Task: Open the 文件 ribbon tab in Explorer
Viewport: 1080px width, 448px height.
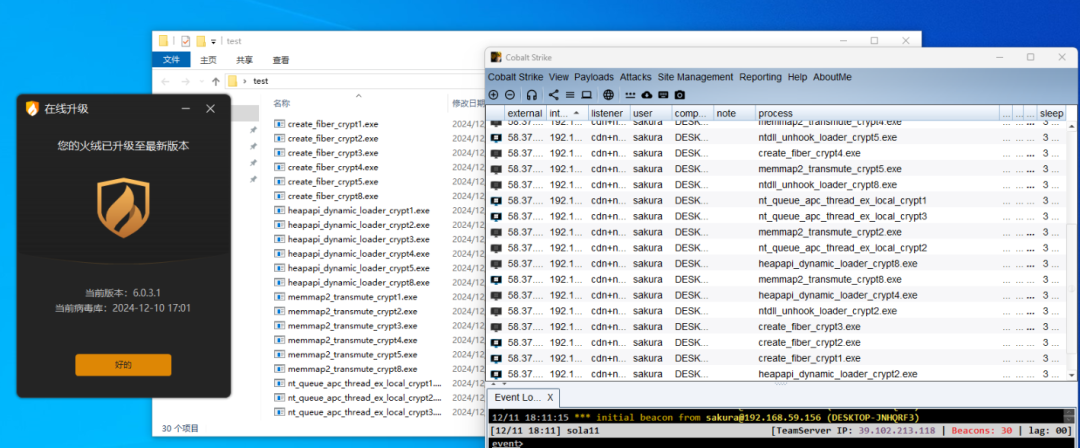Action: click(x=172, y=60)
